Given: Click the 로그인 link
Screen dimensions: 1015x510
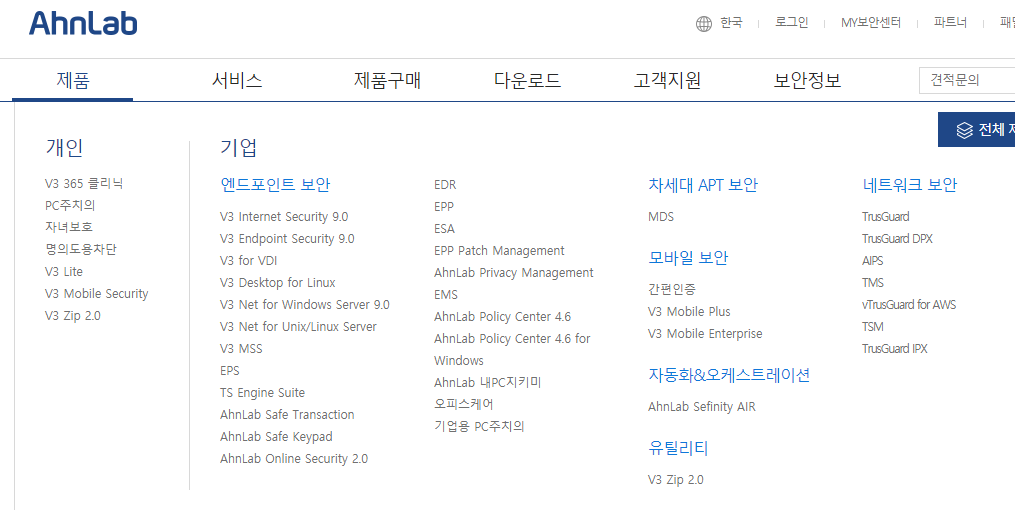Looking at the screenshot, I should click(792, 23).
